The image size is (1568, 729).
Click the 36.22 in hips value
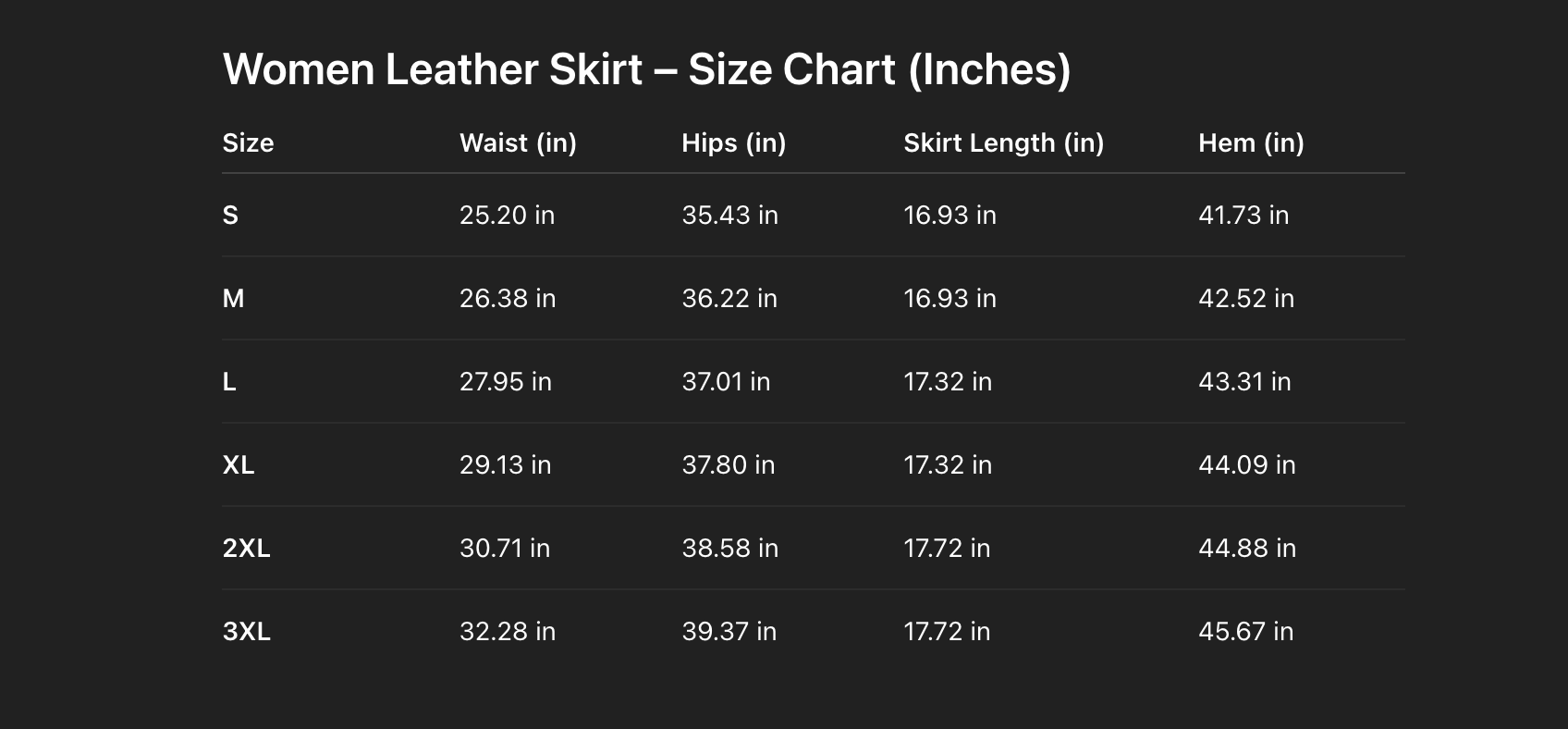(729, 298)
